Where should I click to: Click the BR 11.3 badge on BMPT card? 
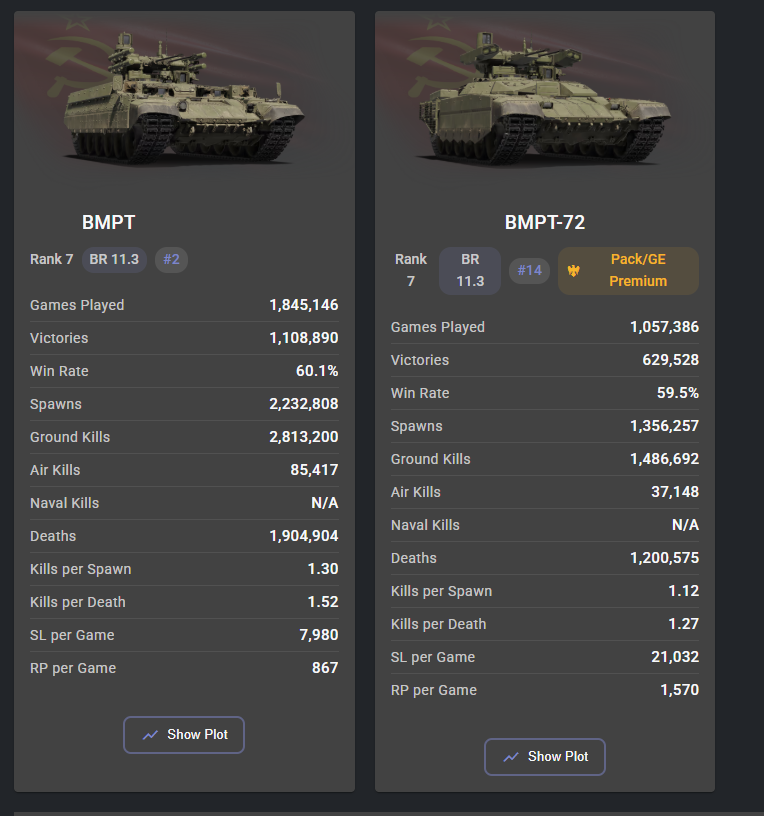114,259
